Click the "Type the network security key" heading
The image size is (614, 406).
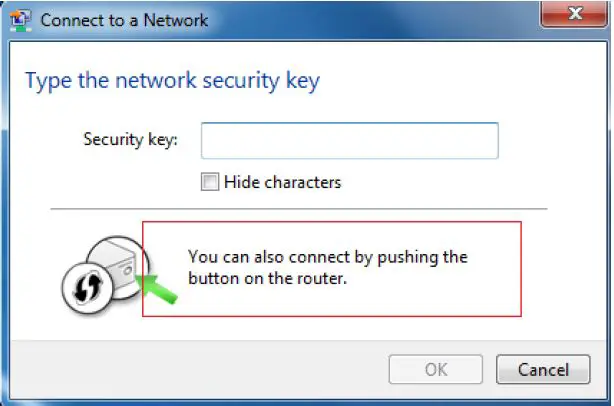[x=172, y=81]
